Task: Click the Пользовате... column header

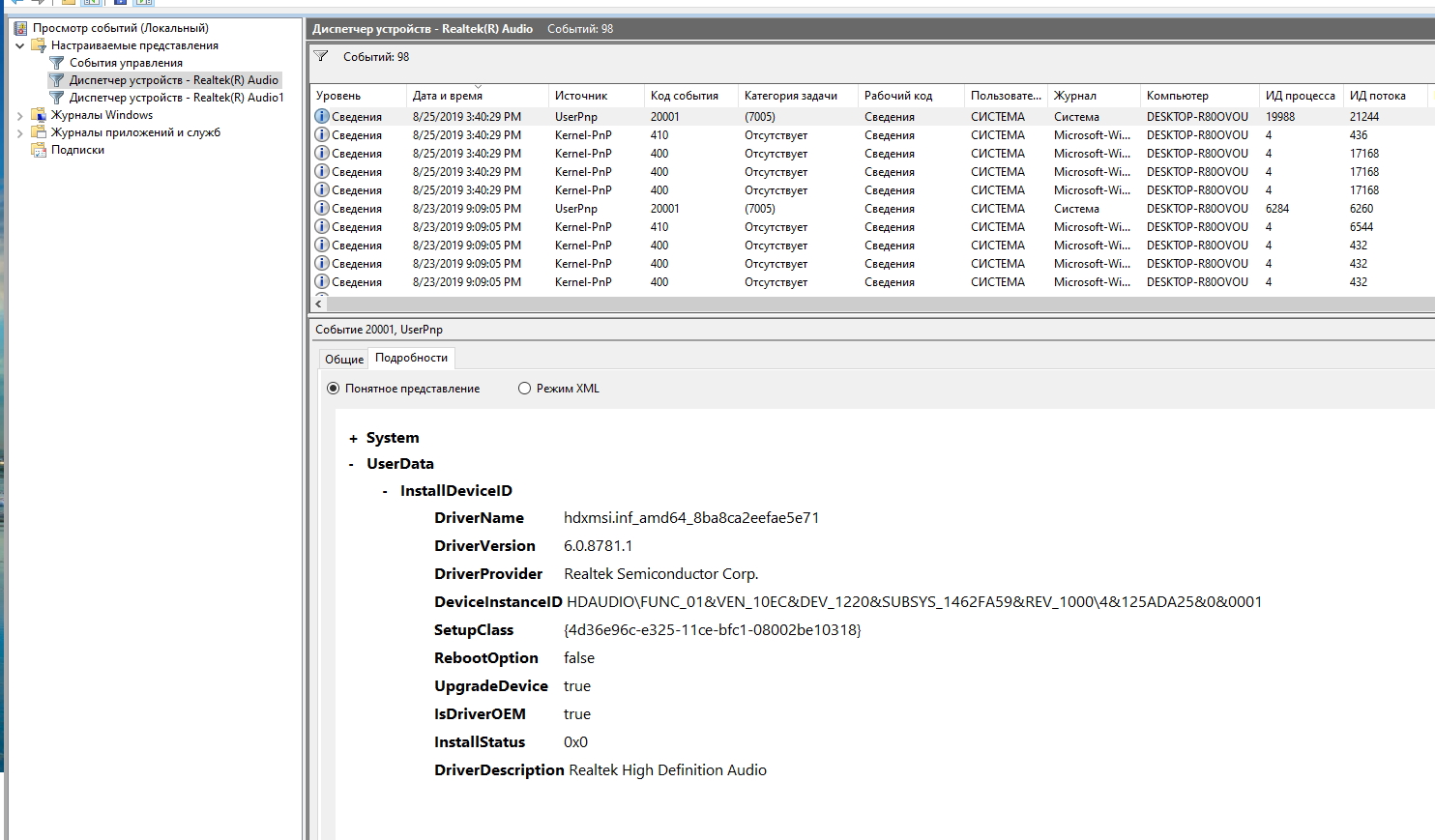Action: coord(1007,96)
